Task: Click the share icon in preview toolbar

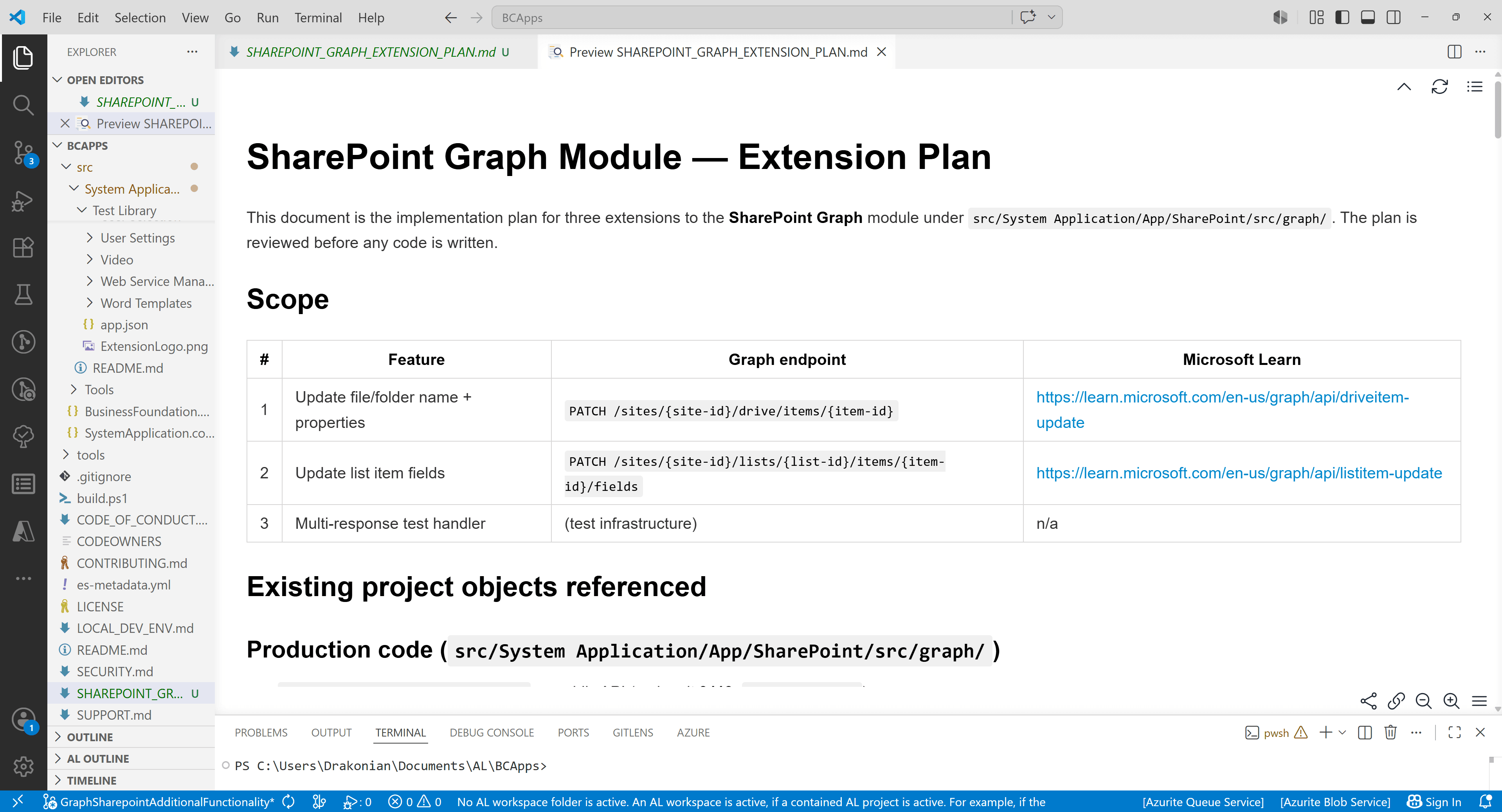Action: pyautogui.click(x=1368, y=701)
